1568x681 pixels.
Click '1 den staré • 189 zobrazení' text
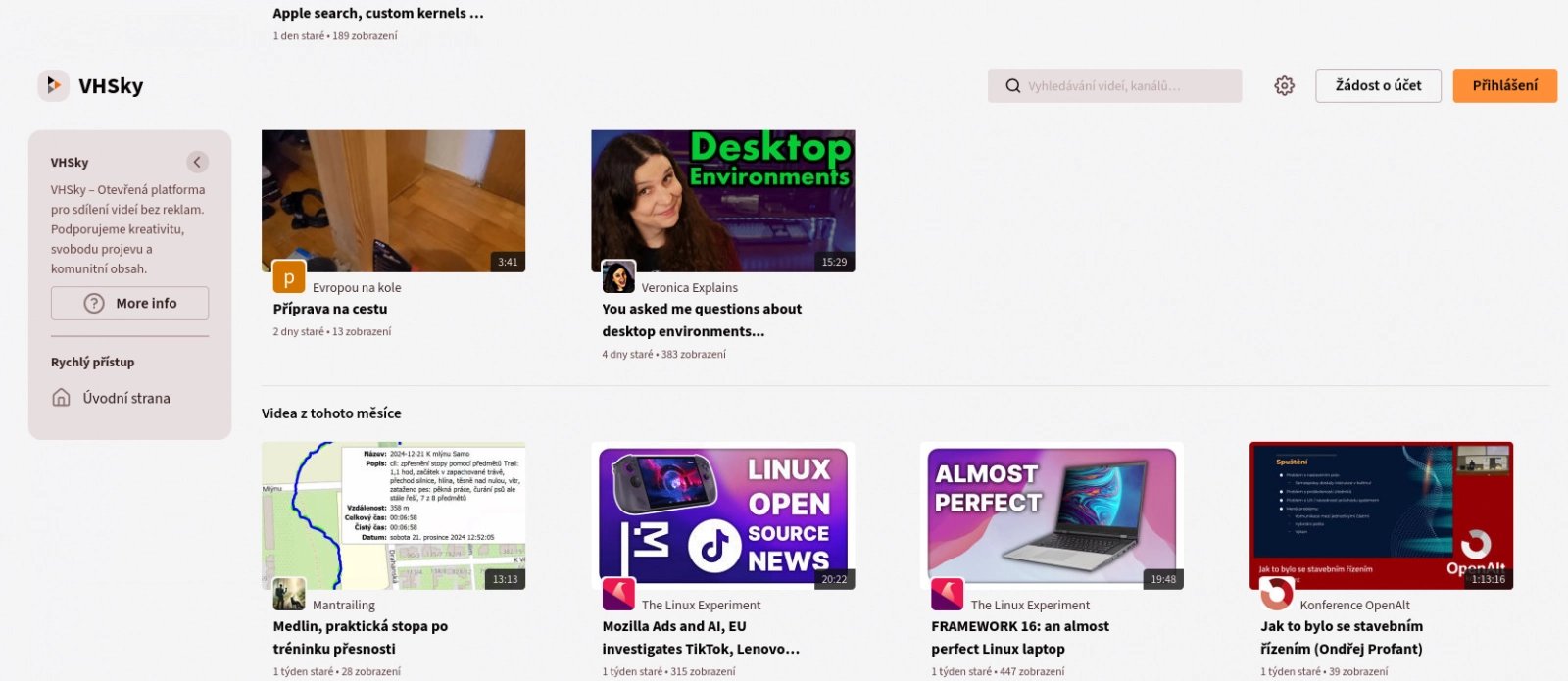point(335,36)
